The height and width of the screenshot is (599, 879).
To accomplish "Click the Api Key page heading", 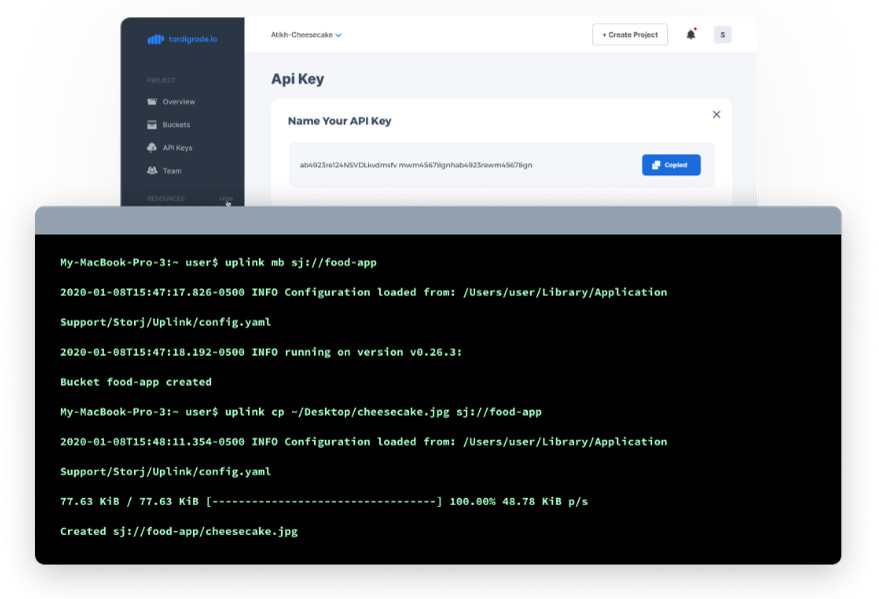I will [298, 79].
